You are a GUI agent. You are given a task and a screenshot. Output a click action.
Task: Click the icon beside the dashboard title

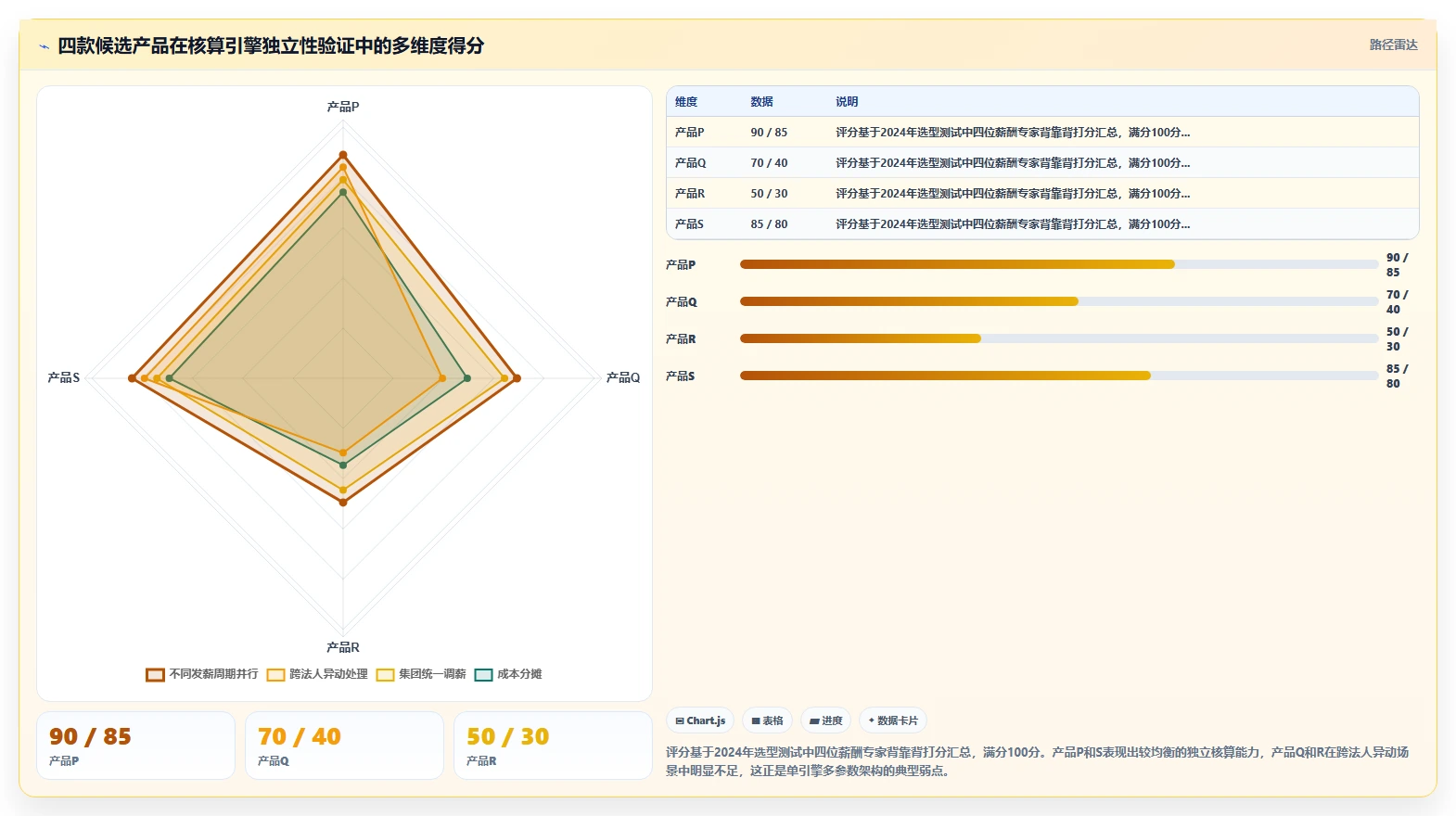pos(44,46)
